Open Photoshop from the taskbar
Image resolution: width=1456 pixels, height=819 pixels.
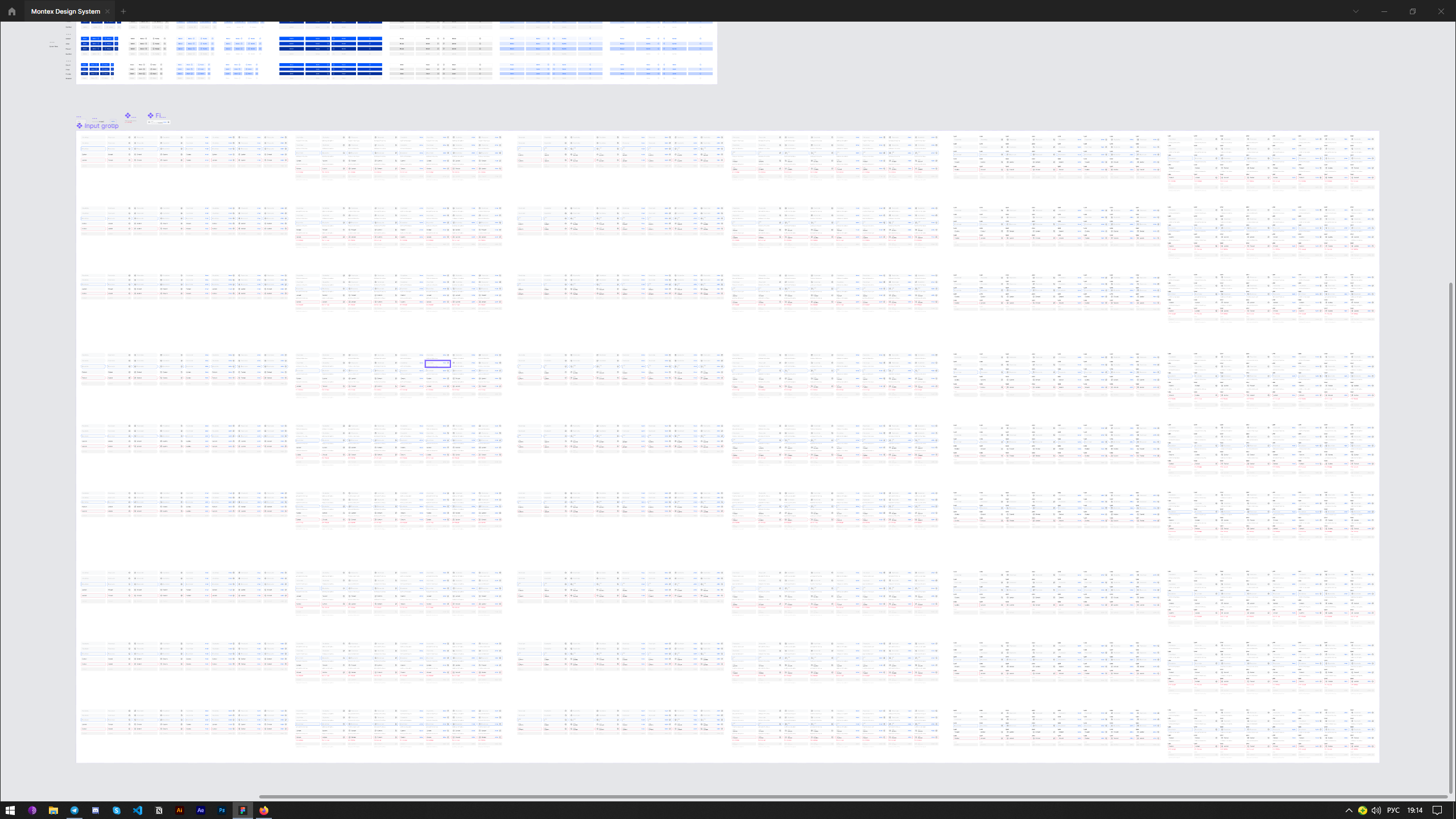click(x=222, y=810)
